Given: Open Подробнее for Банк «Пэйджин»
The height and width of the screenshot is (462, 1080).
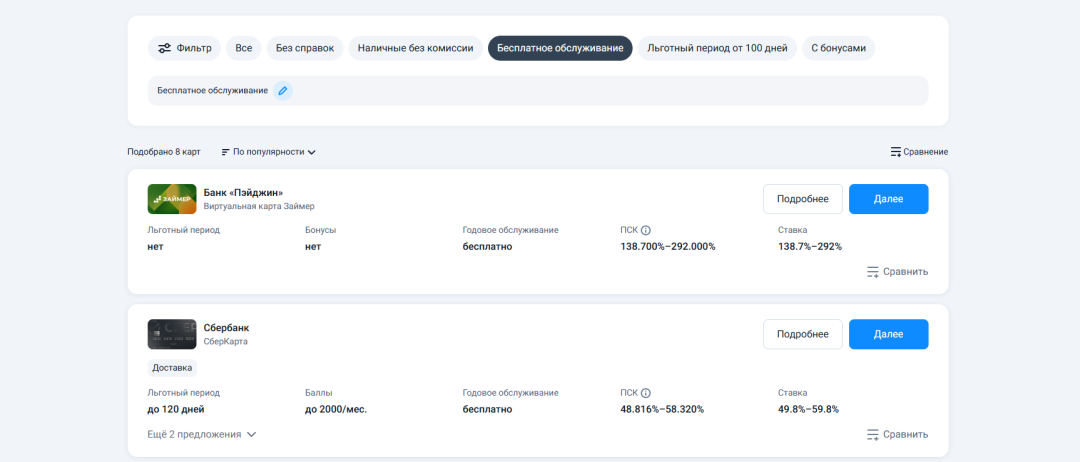Looking at the screenshot, I should [802, 199].
